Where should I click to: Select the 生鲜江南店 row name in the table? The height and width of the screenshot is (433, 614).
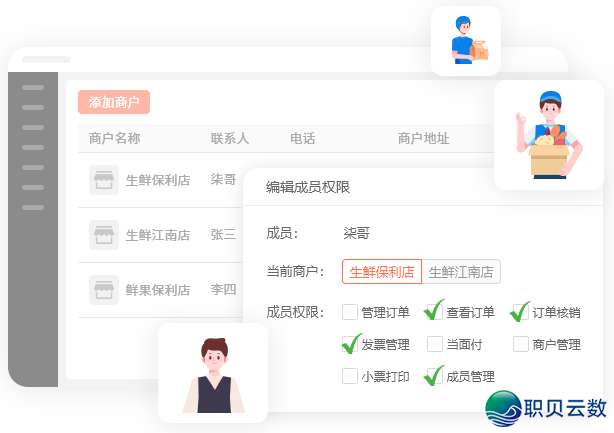(158, 235)
